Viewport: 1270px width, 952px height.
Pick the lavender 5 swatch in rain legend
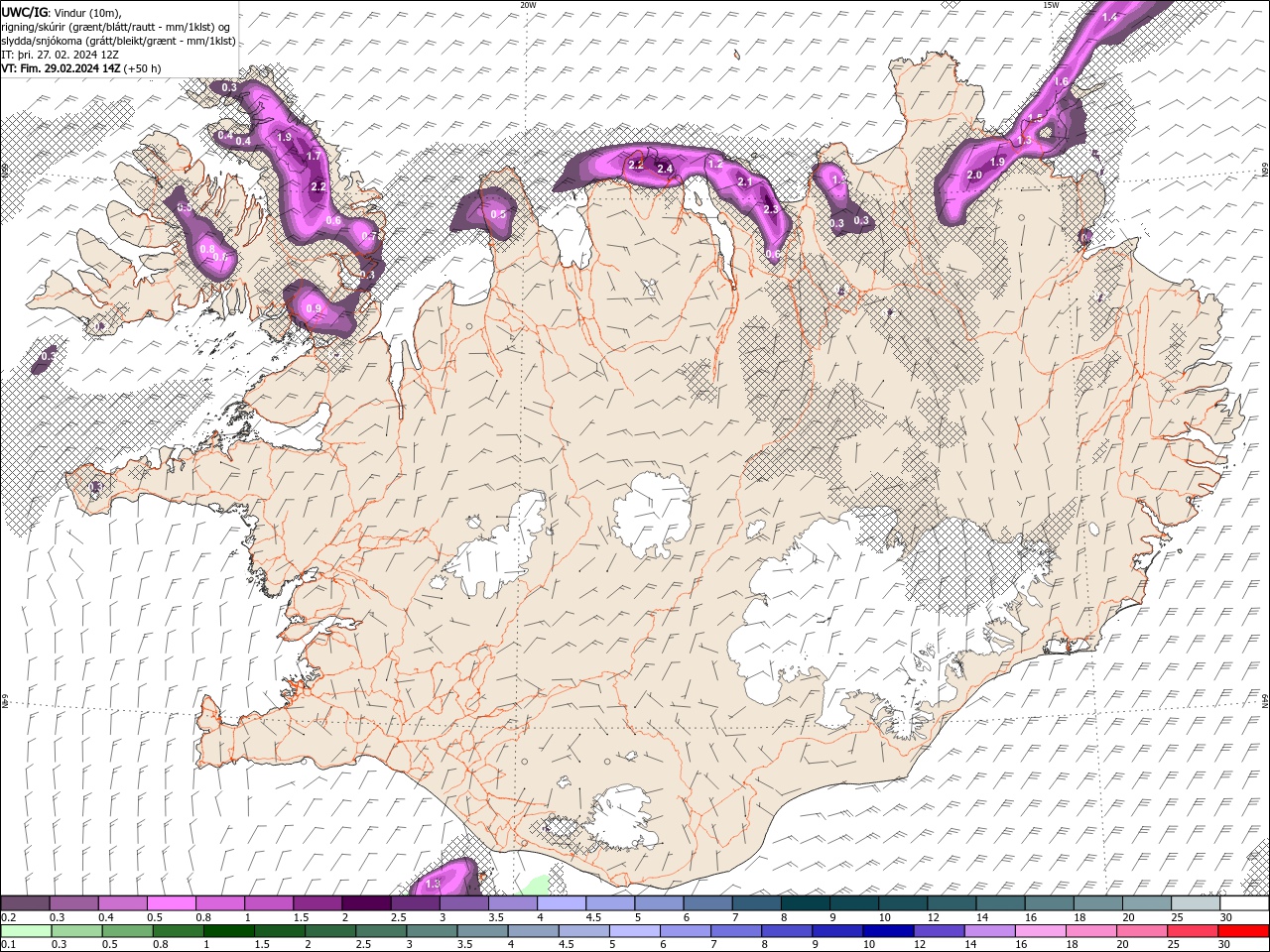pyautogui.click(x=635, y=931)
